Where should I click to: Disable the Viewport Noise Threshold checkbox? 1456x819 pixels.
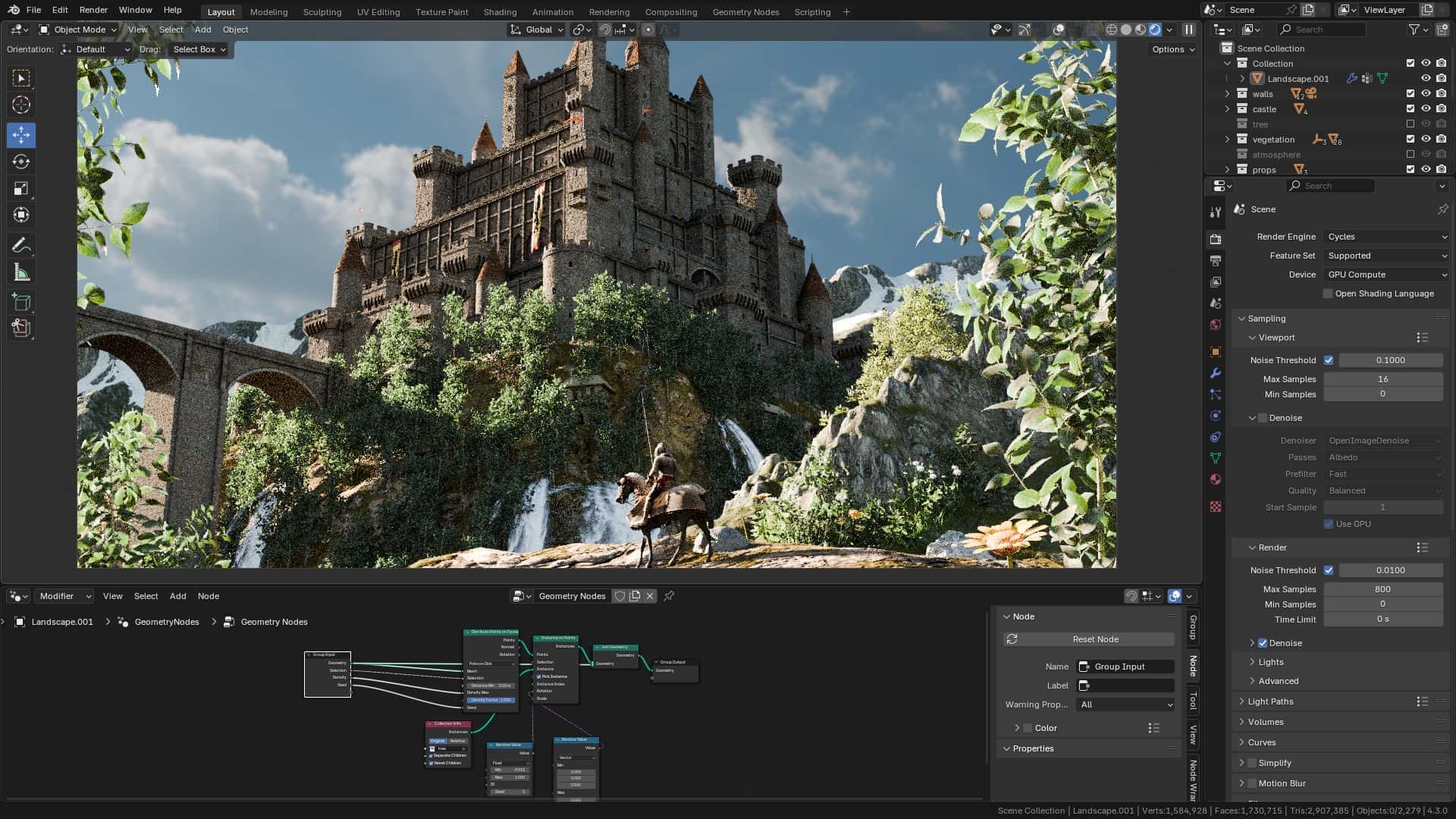1329,360
